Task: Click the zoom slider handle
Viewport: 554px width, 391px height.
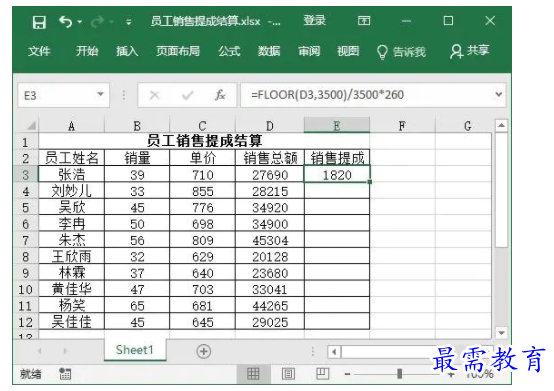Action: click(400, 374)
